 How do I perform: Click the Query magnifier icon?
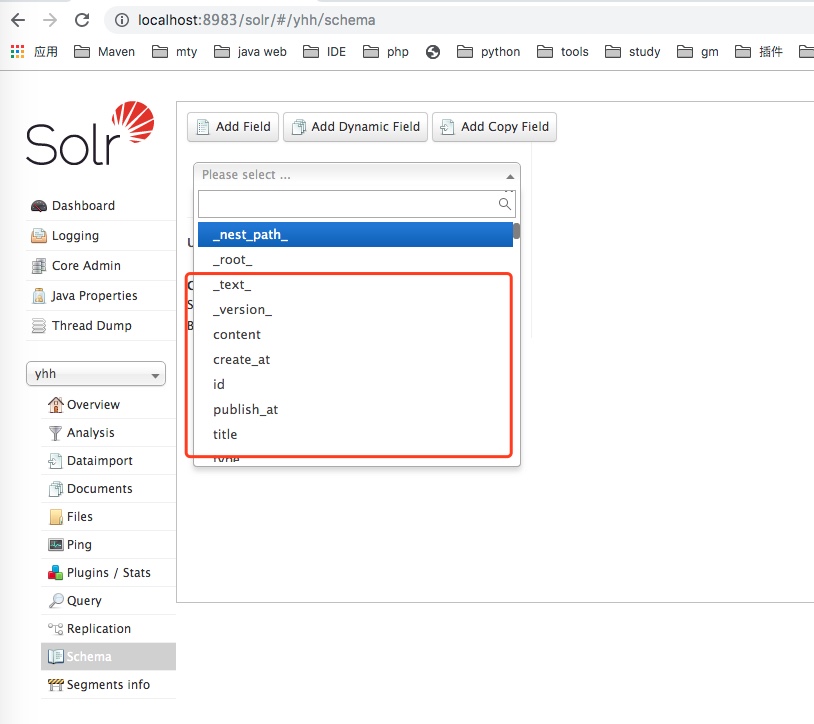tap(56, 601)
